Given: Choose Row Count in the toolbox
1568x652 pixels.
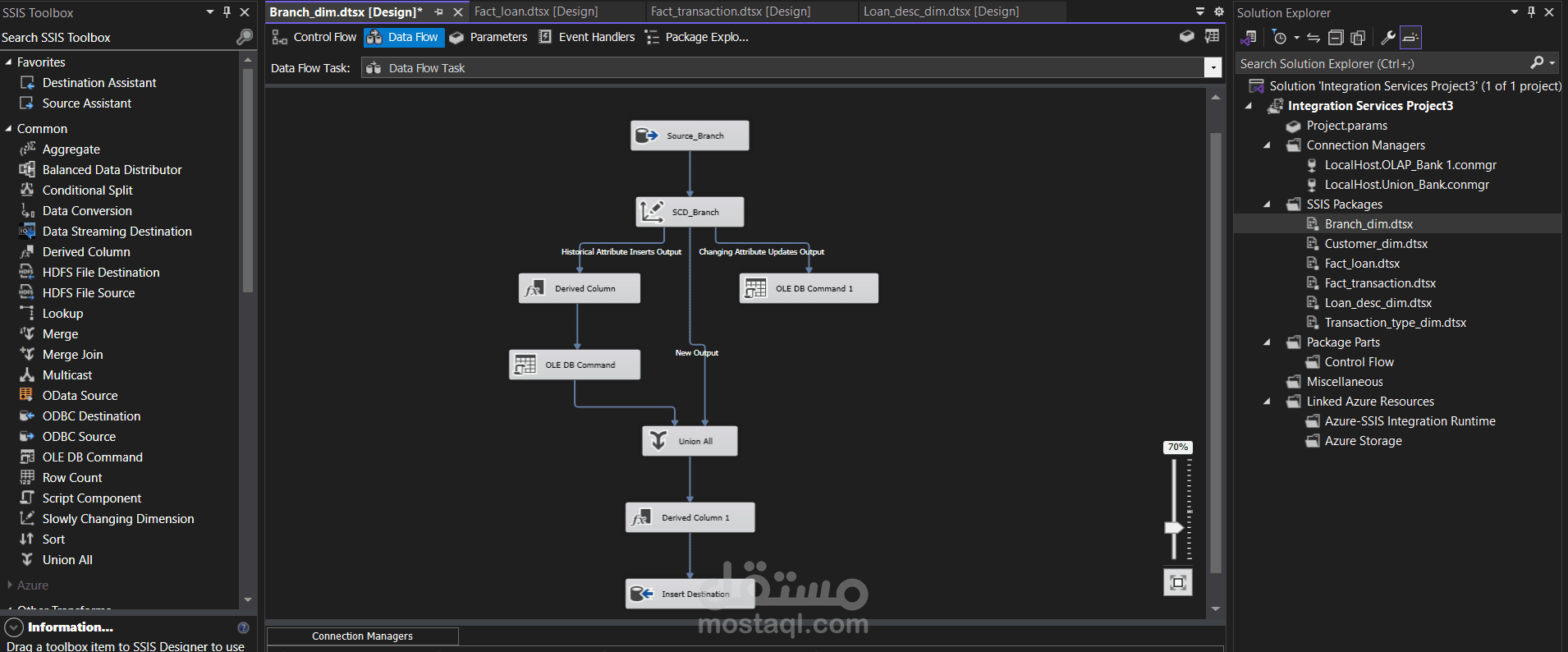Looking at the screenshot, I should pyautogui.click(x=72, y=478).
